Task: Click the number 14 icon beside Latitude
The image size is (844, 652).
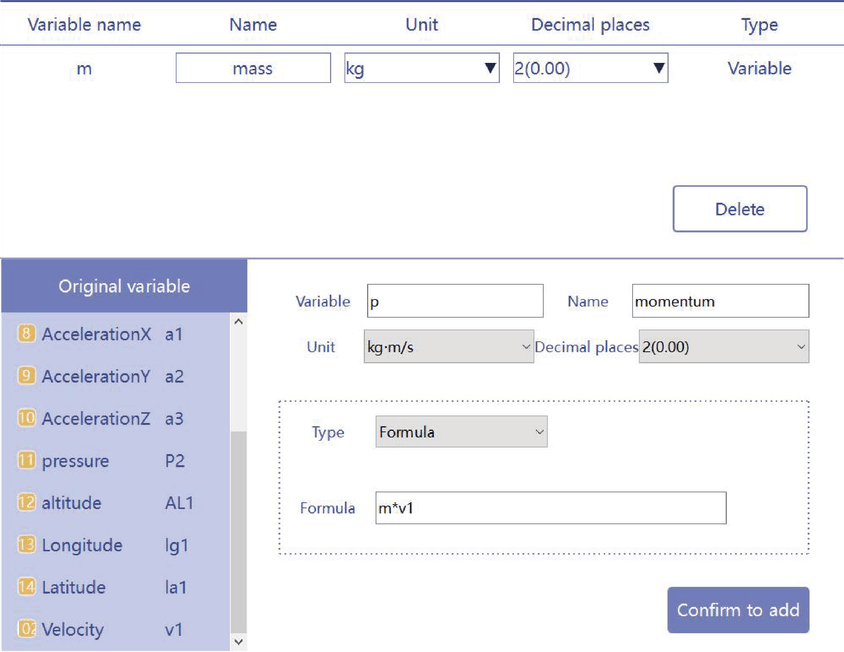Action: pos(27,587)
